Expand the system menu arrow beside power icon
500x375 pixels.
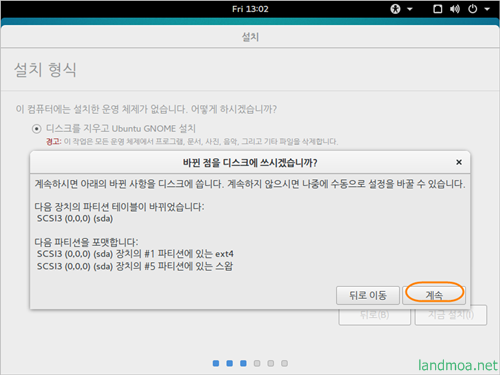coord(487,9)
